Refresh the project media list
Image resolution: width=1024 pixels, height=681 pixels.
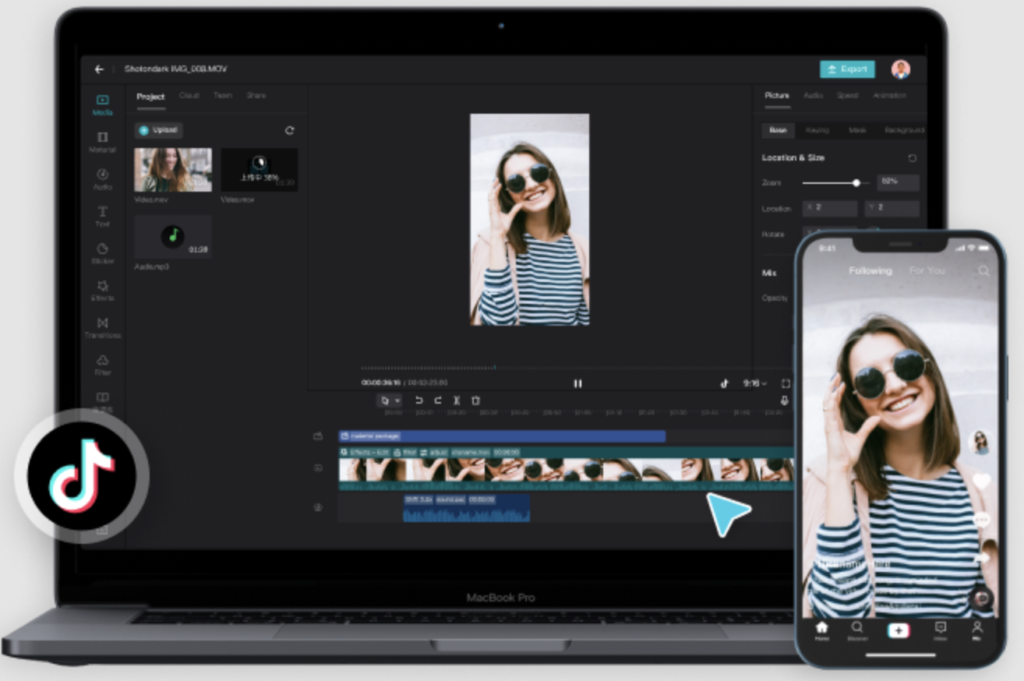pyautogui.click(x=289, y=130)
